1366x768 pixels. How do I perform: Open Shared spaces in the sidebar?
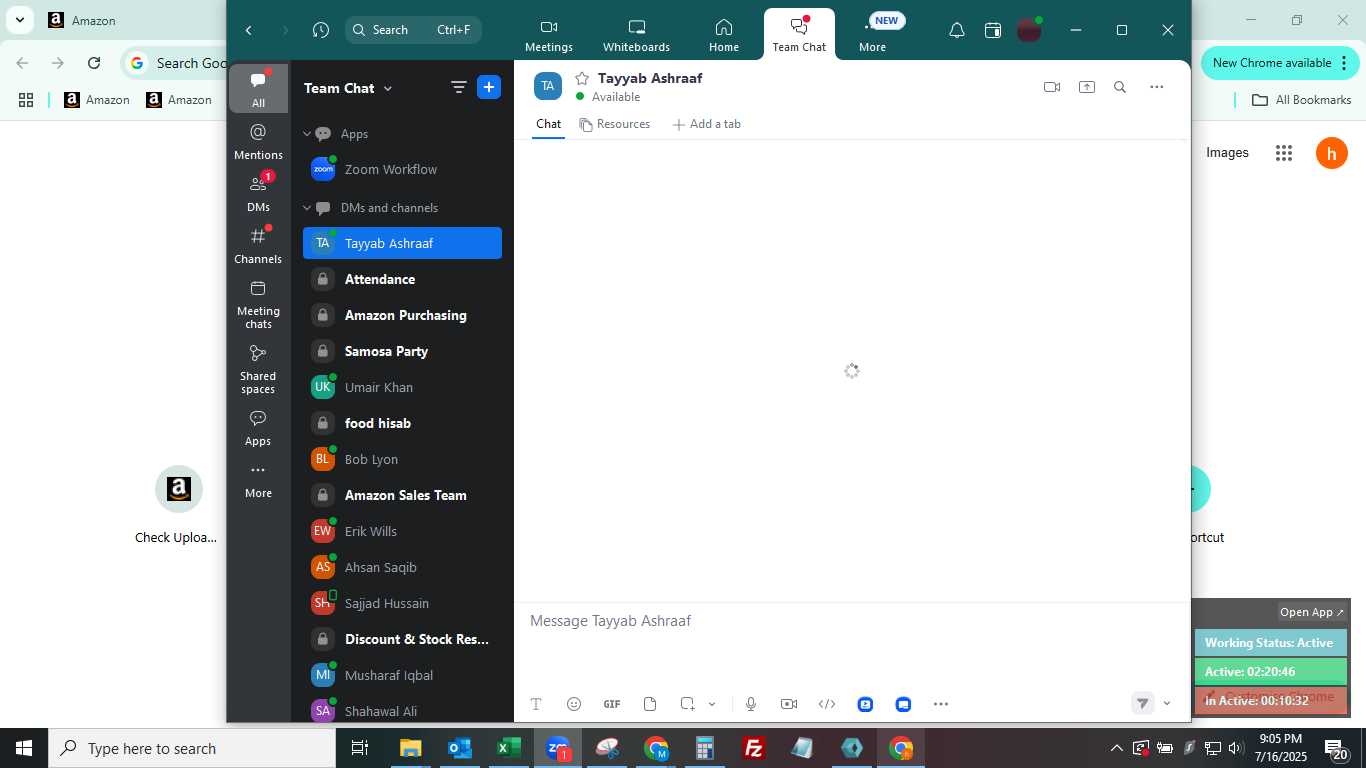point(258,369)
